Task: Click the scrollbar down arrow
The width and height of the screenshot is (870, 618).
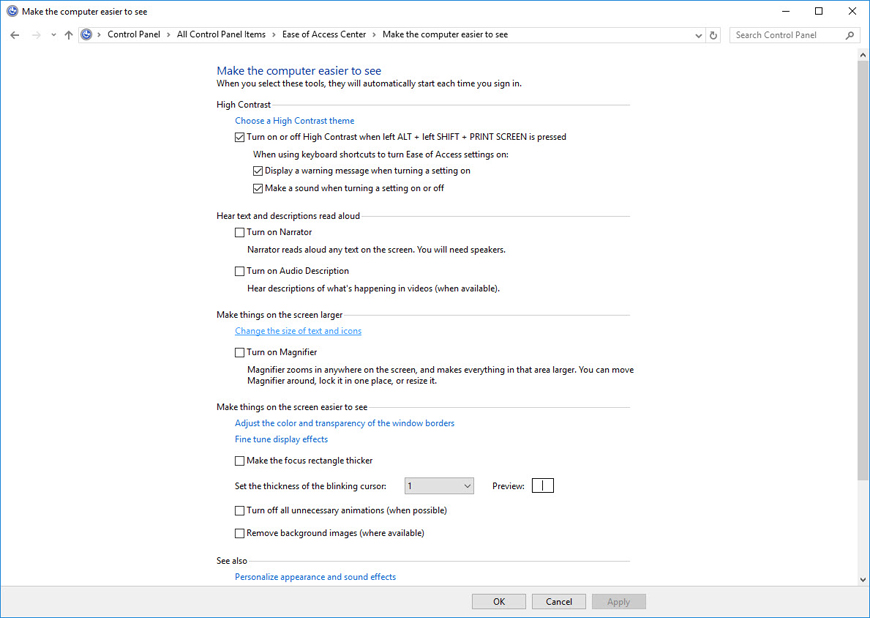Action: click(863, 580)
